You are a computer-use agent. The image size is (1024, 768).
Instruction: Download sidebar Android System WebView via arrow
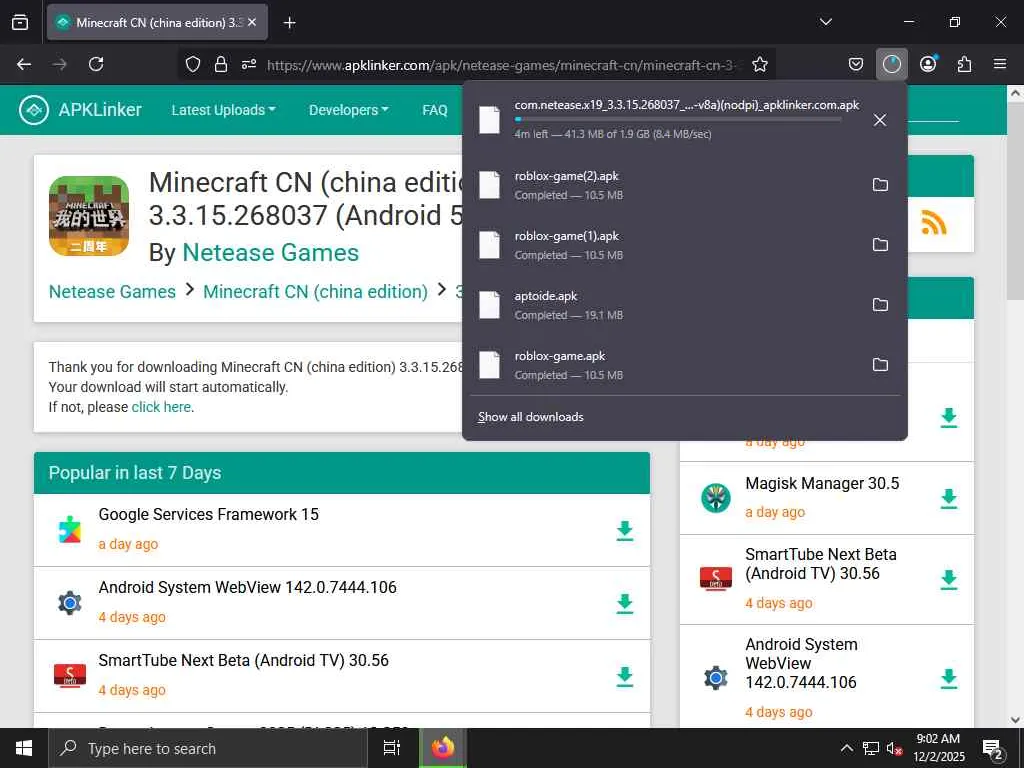point(949,679)
